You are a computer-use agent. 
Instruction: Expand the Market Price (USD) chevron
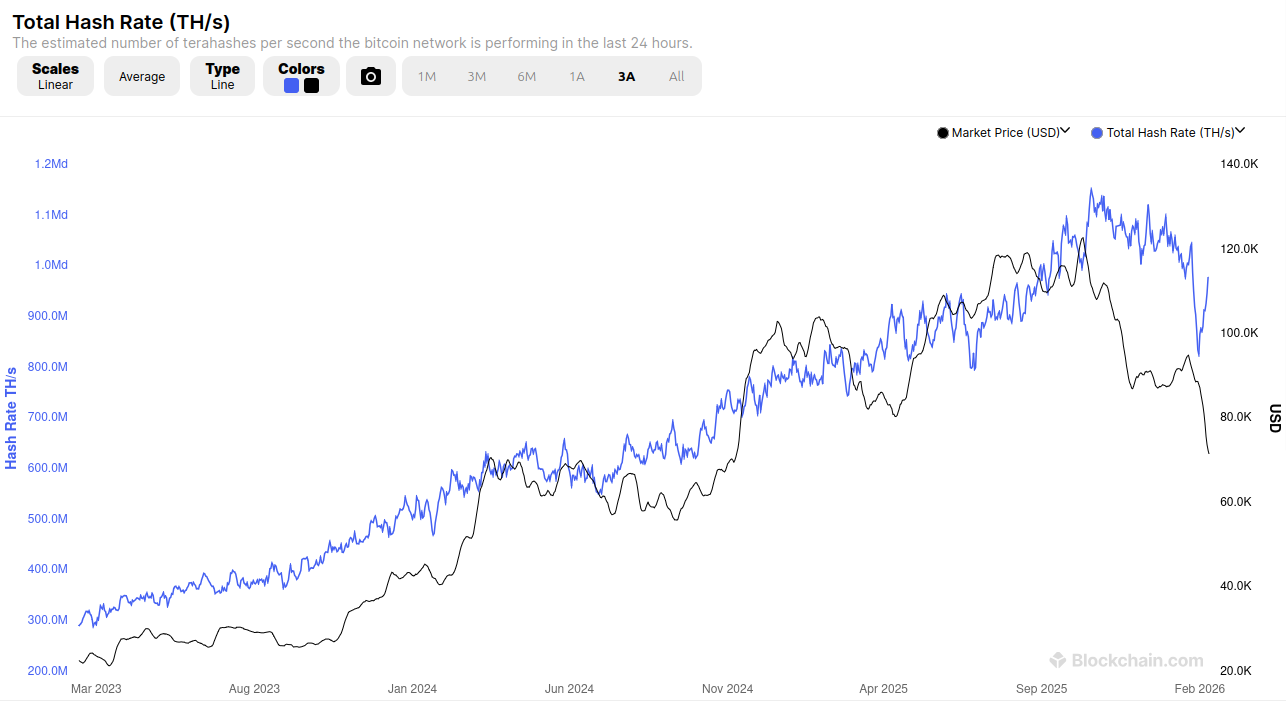(1065, 131)
